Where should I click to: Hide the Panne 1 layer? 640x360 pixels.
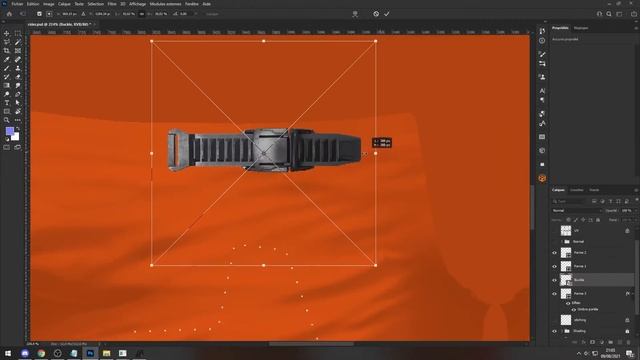pyautogui.click(x=554, y=266)
